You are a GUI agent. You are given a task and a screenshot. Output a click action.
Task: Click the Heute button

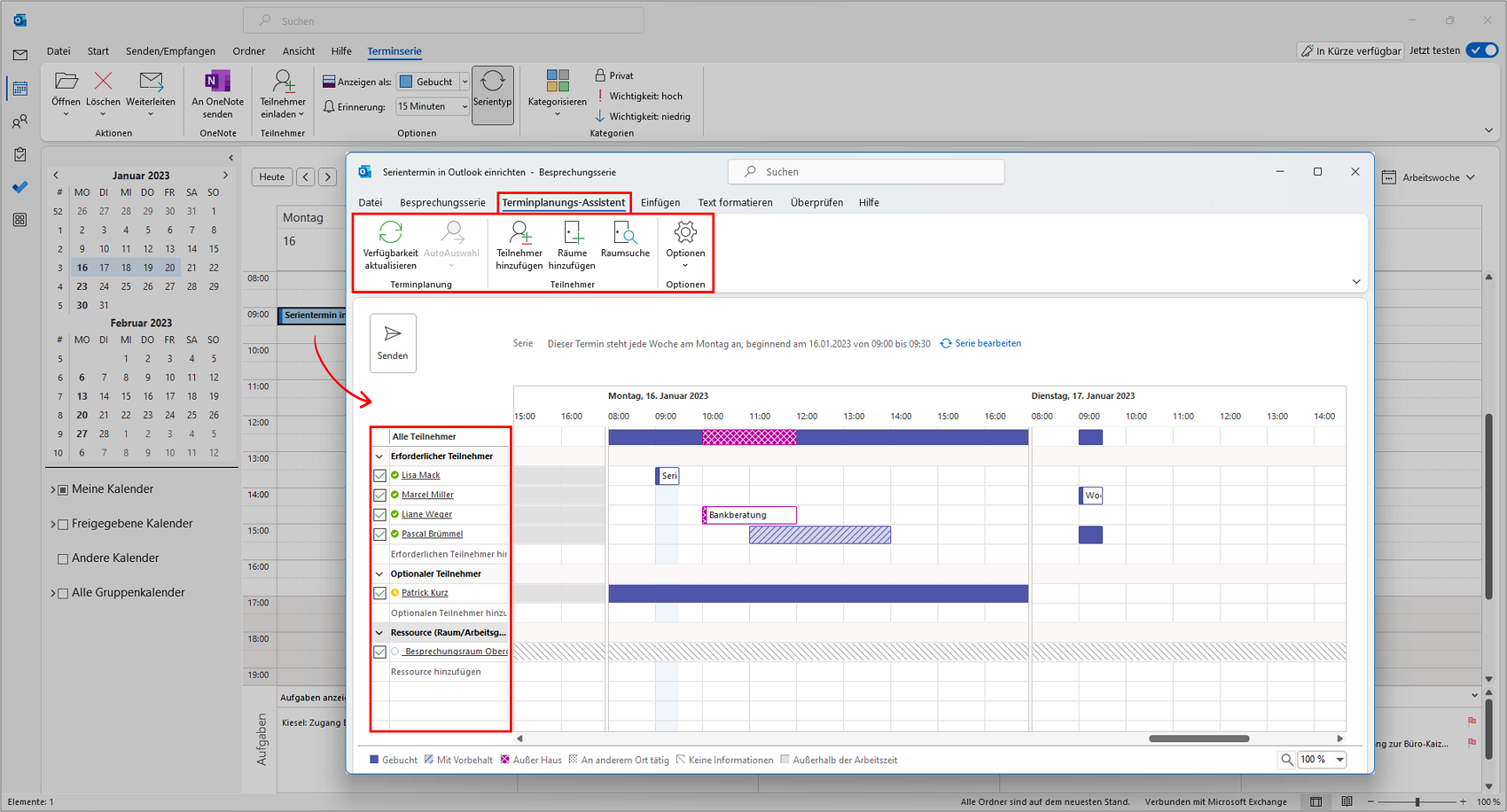tap(272, 176)
